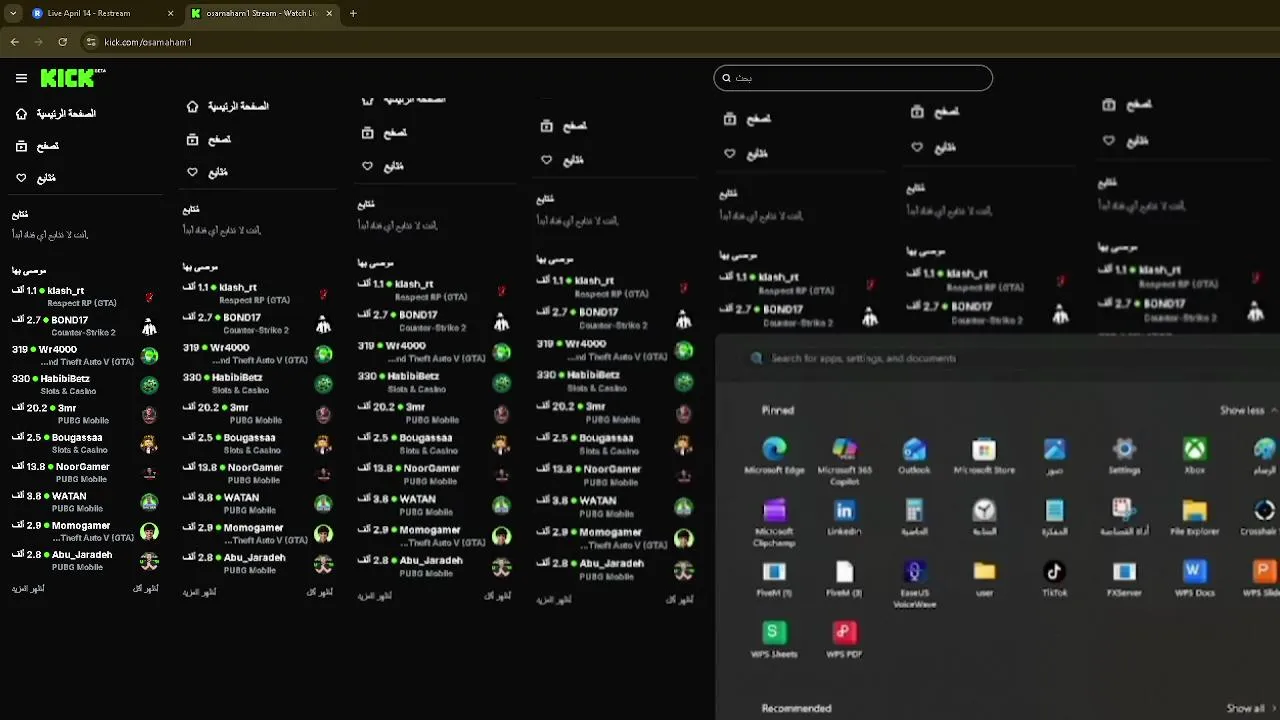Image resolution: width=1280 pixels, height=720 pixels.
Task: Expand channel list via أظهر المزيد under KICK logo
Action: pyautogui.click(x=28, y=588)
